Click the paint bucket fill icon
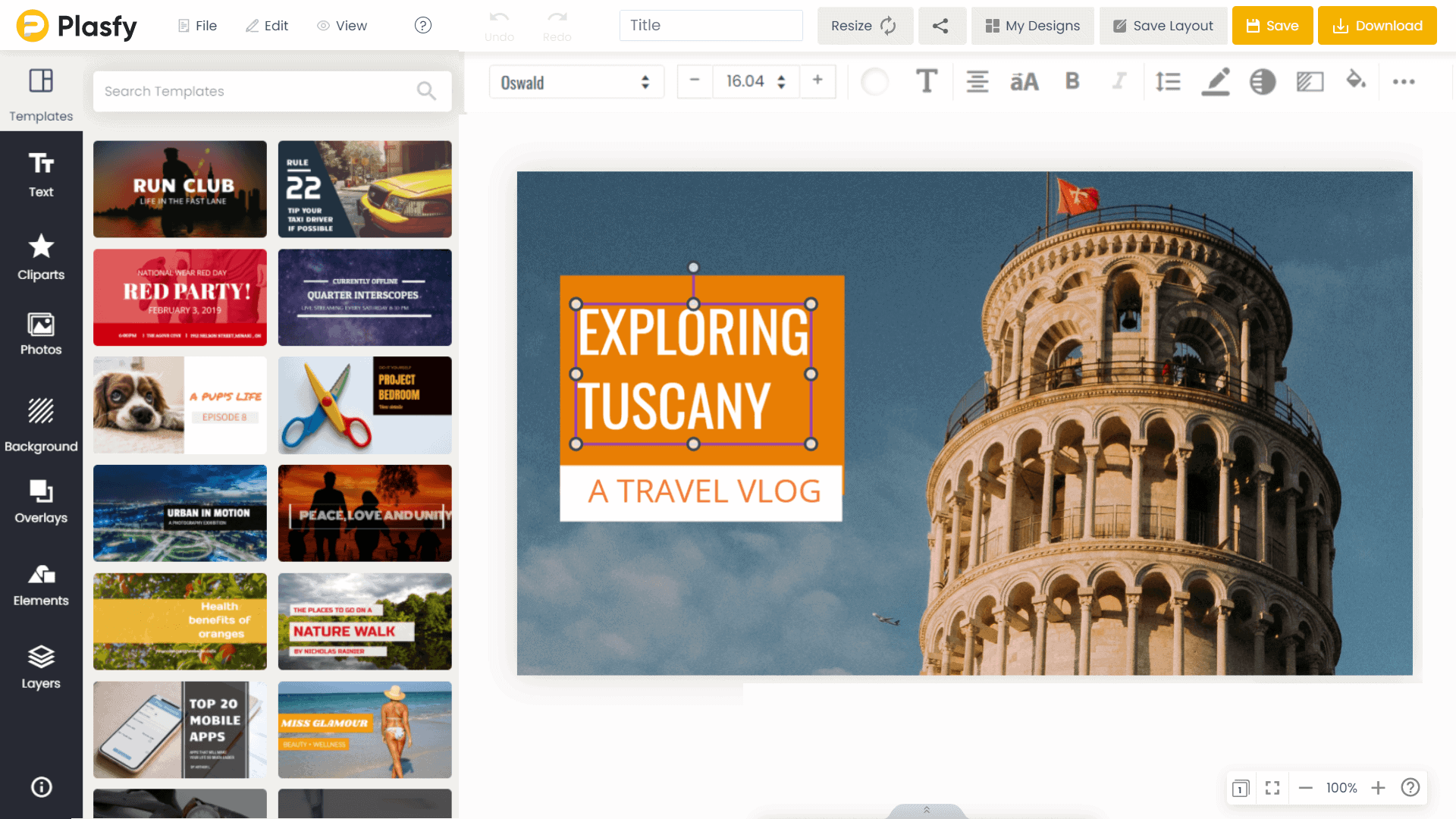 point(1355,80)
